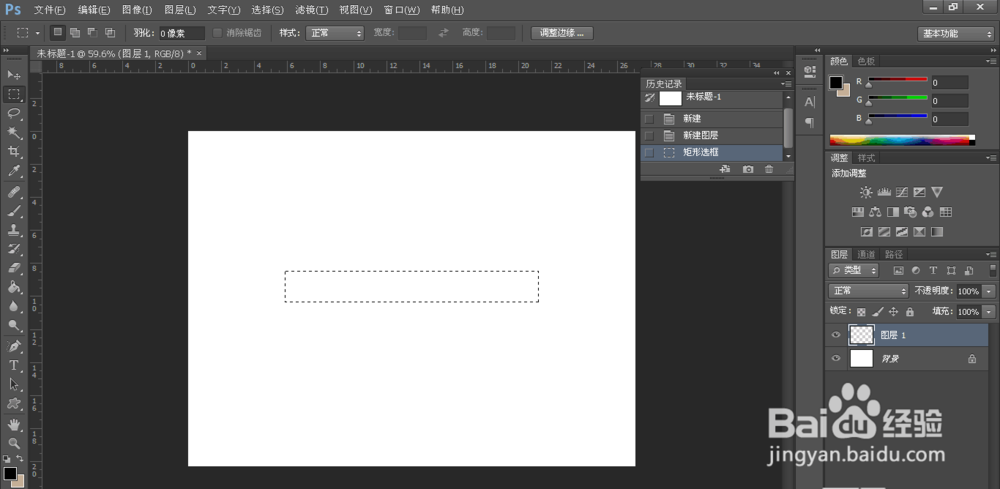
Task: Select the Blur tool
Action: [13, 307]
